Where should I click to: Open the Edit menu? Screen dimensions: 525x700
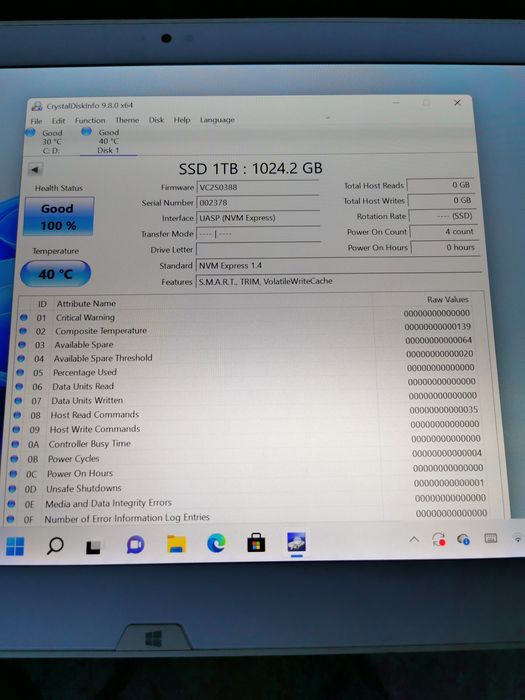[58, 121]
